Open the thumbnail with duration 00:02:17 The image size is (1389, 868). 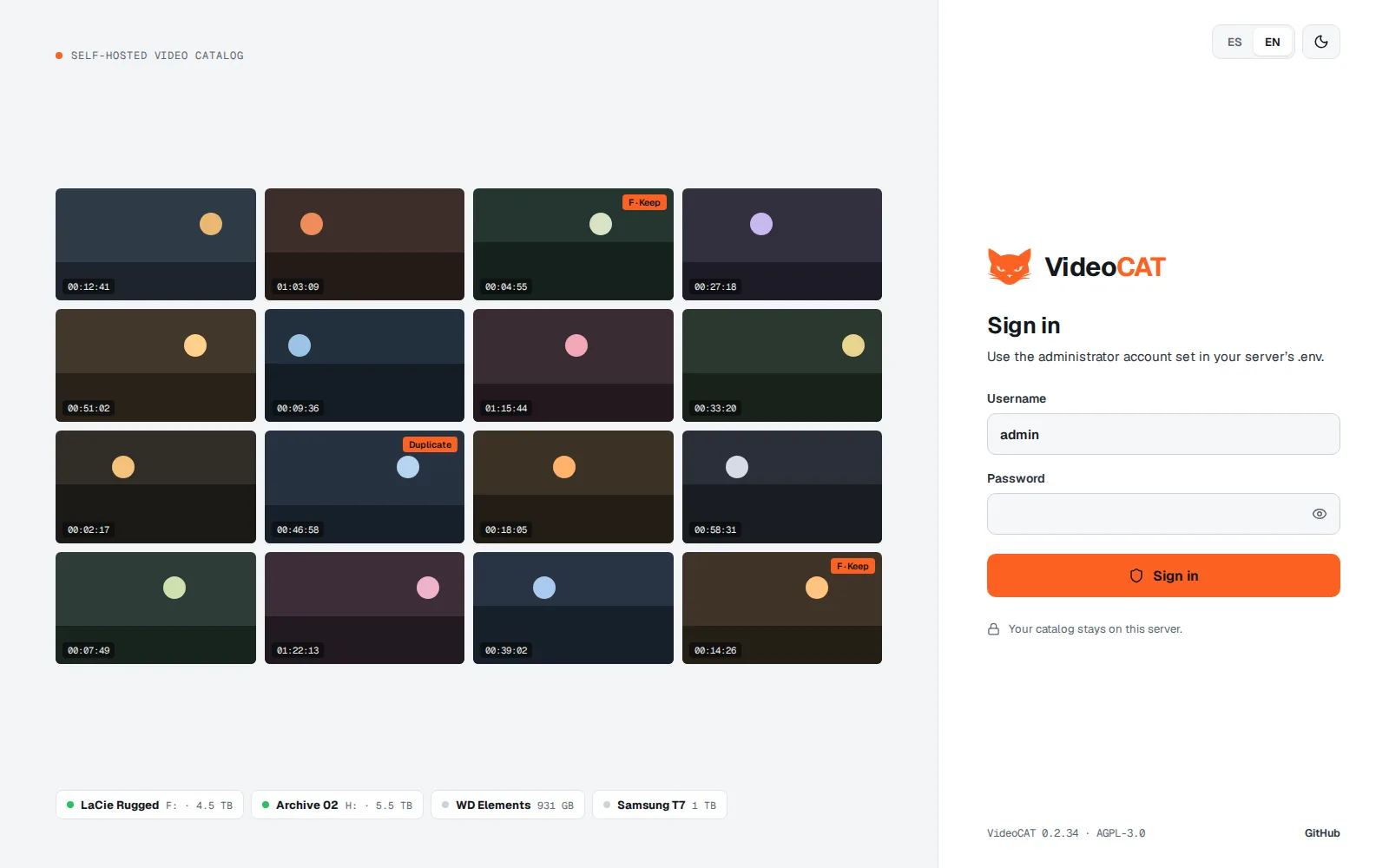point(155,487)
